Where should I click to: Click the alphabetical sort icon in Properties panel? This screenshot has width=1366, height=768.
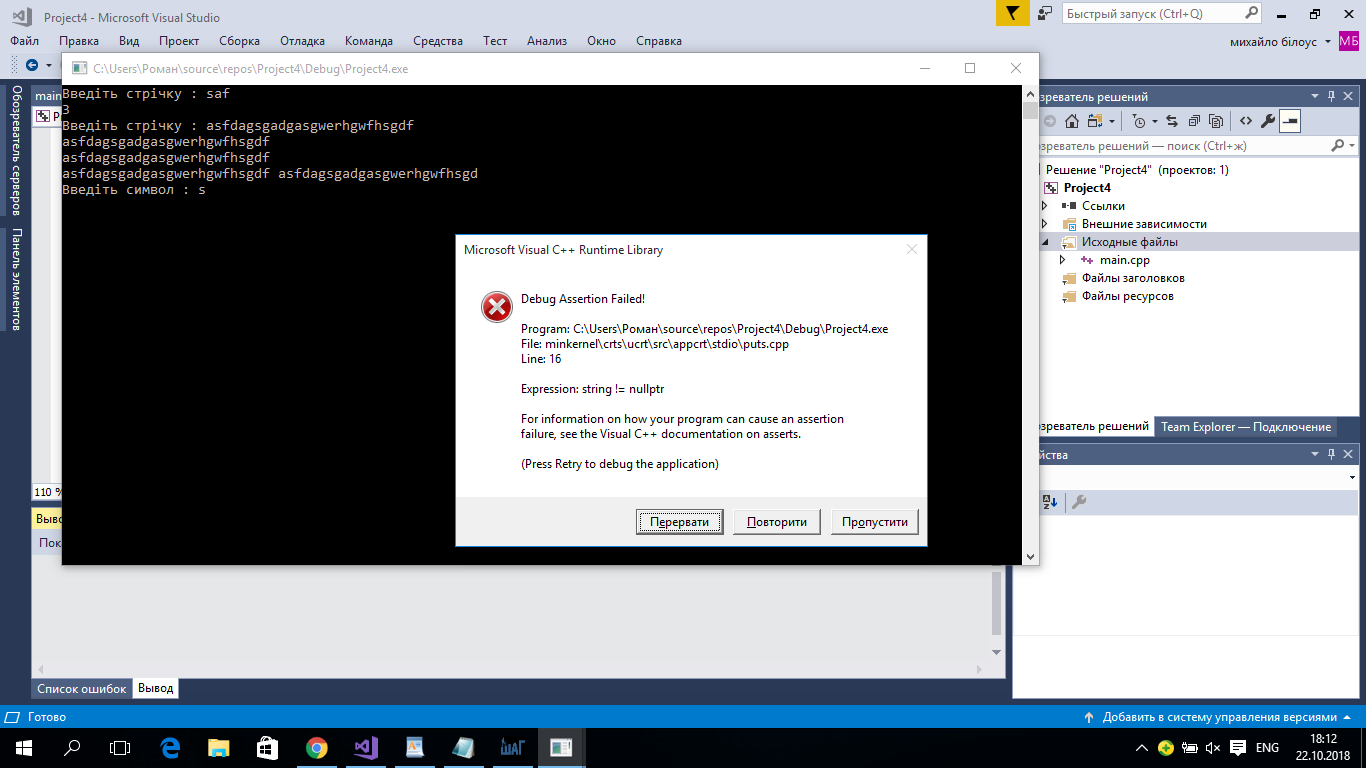(1050, 502)
